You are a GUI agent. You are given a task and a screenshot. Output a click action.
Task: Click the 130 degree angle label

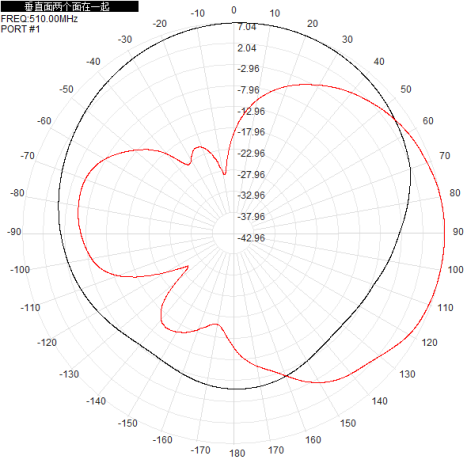click(407, 374)
